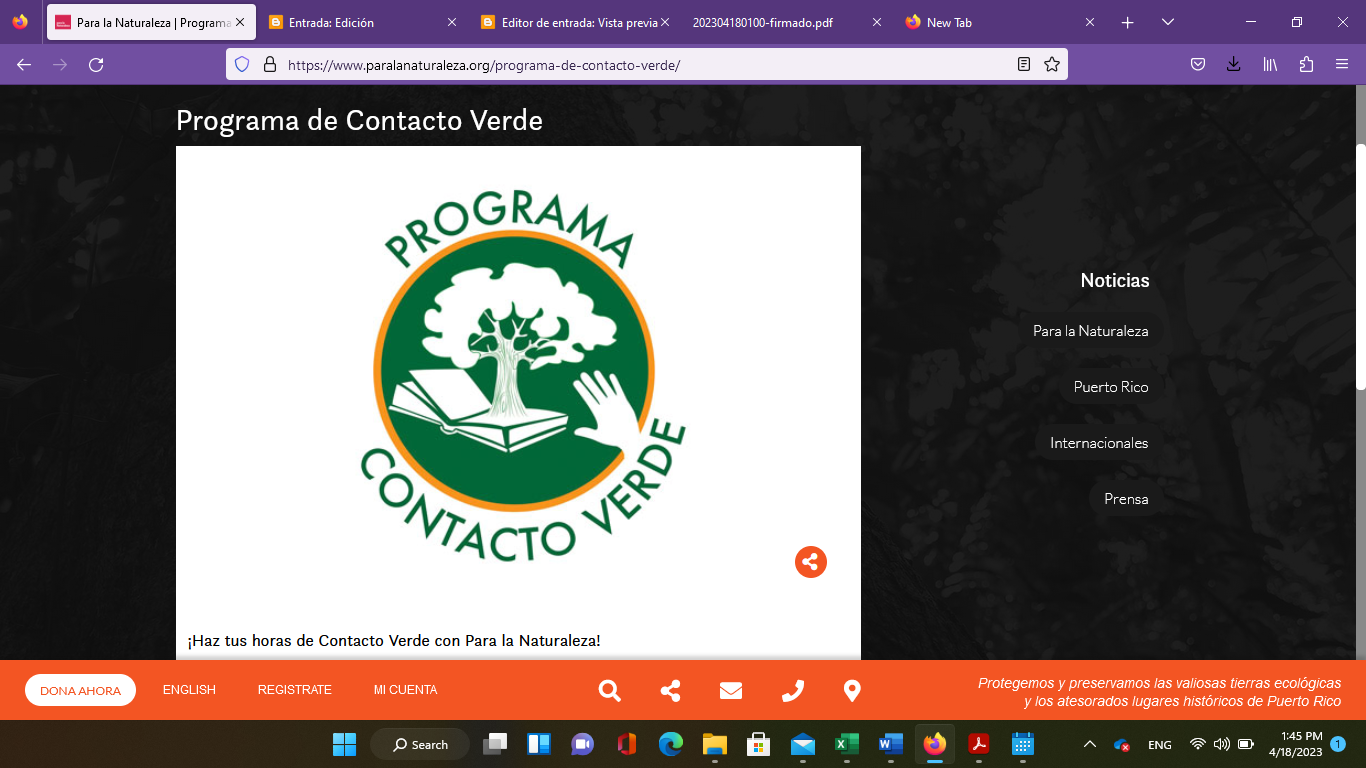Click the ENG language indicator

[1160, 744]
